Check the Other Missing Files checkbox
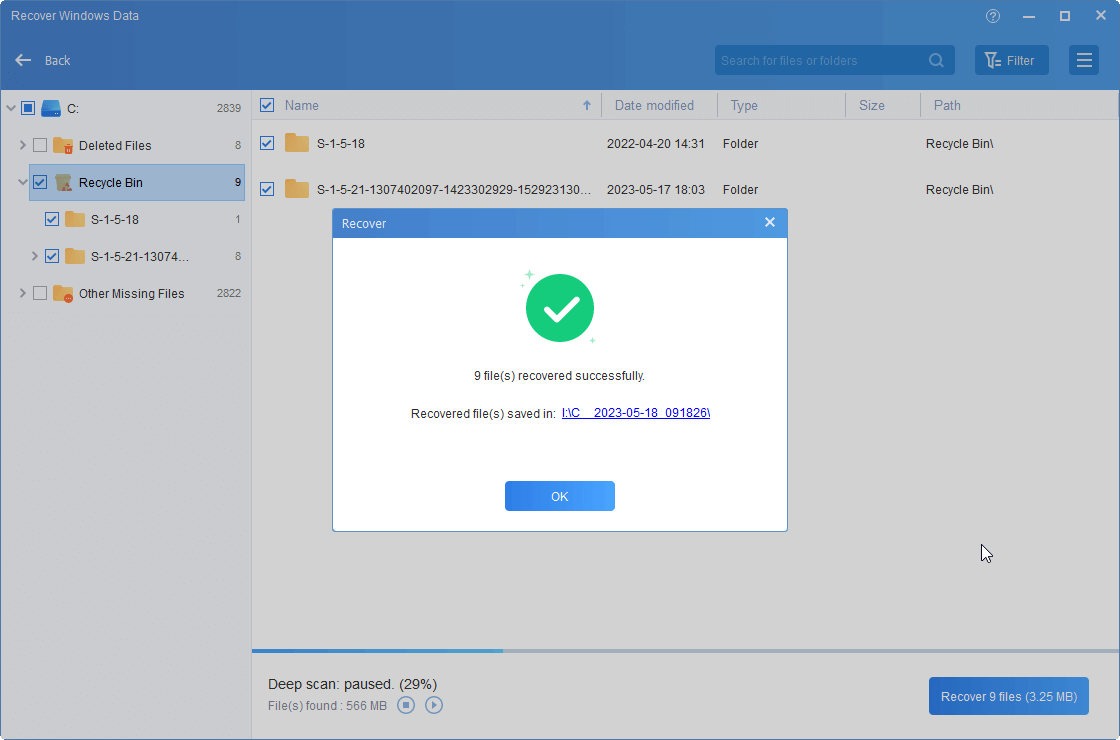 click(40, 293)
